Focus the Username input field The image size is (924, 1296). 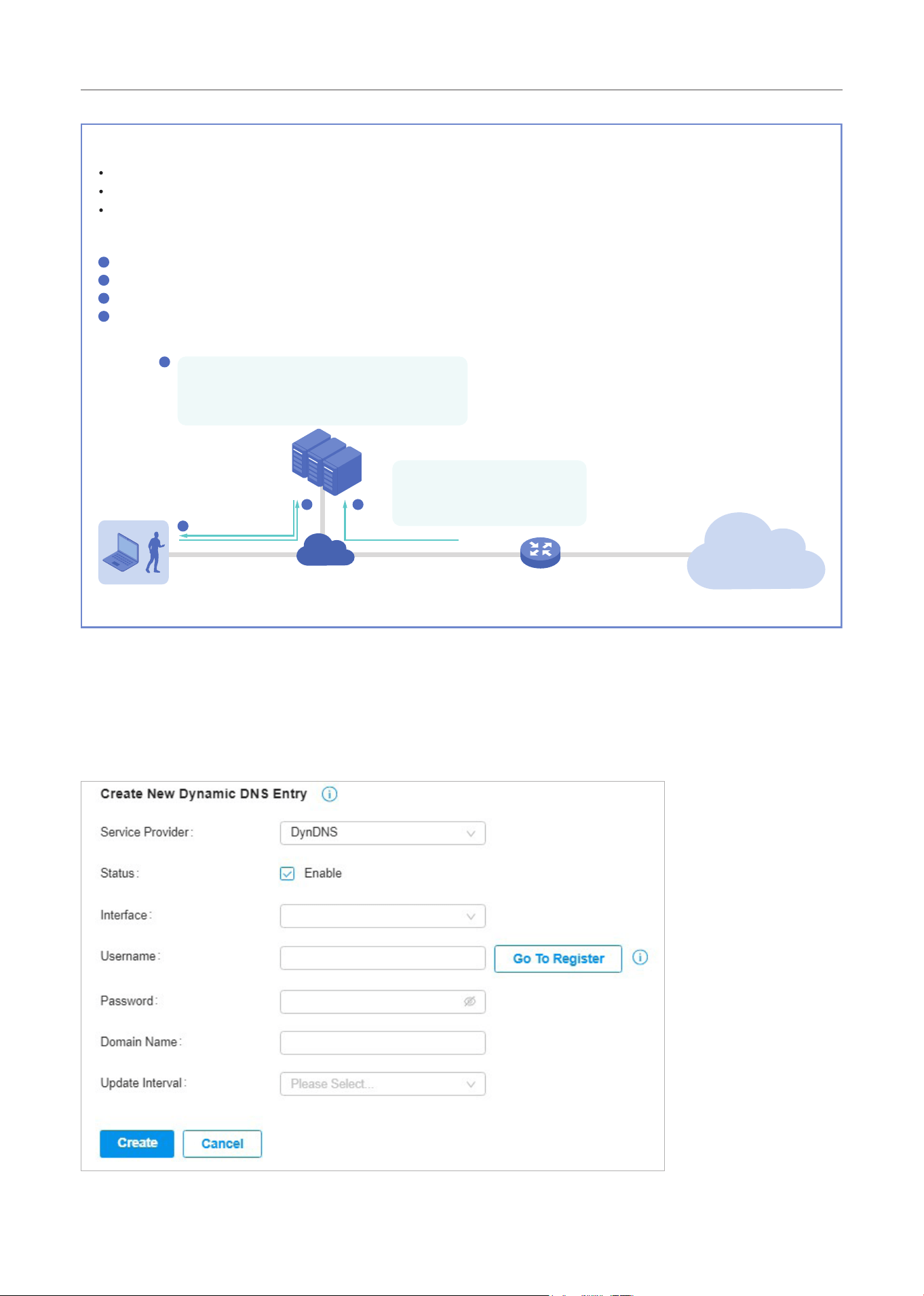pyautogui.click(x=383, y=958)
